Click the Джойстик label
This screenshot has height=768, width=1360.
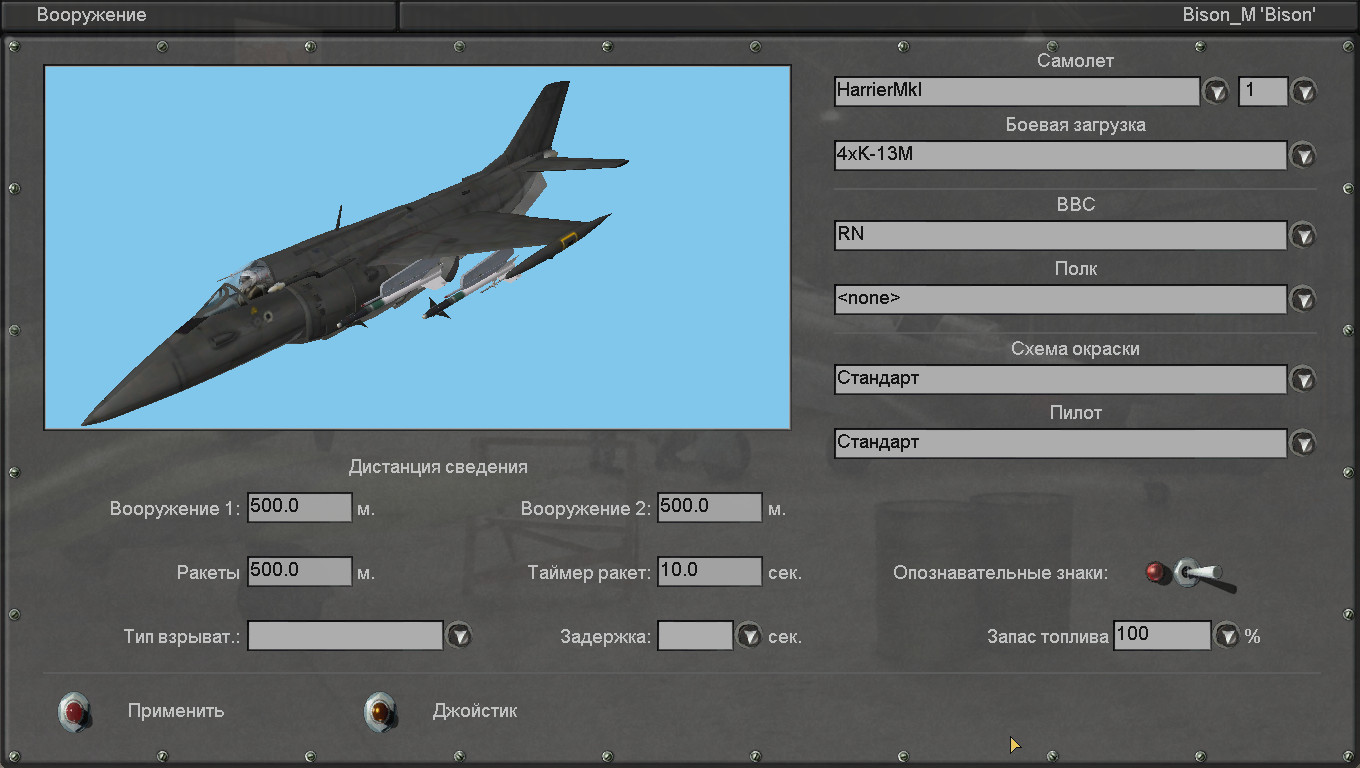click(475, 712)
